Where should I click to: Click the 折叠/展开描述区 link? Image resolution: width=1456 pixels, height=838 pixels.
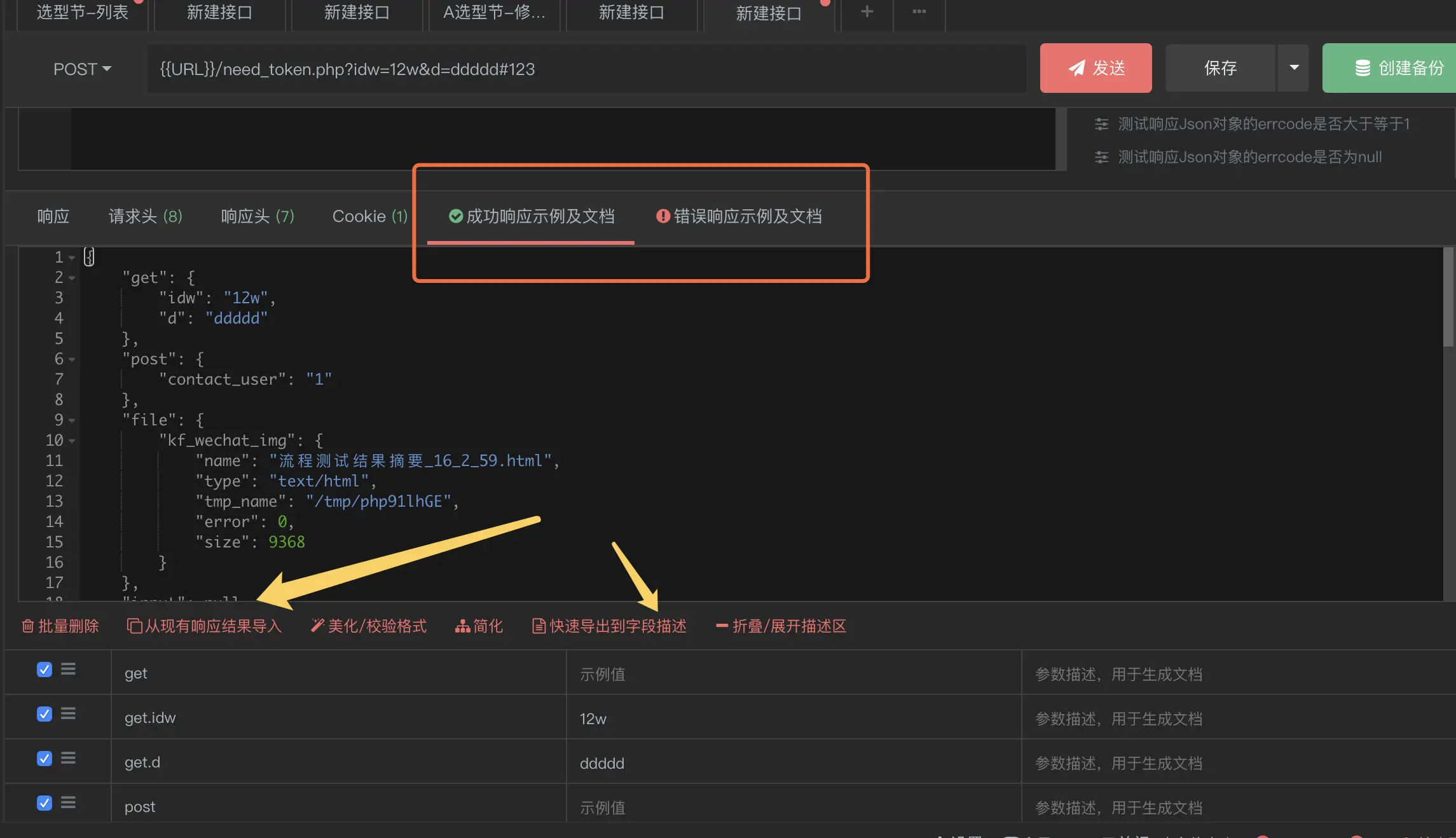[781, 626]
